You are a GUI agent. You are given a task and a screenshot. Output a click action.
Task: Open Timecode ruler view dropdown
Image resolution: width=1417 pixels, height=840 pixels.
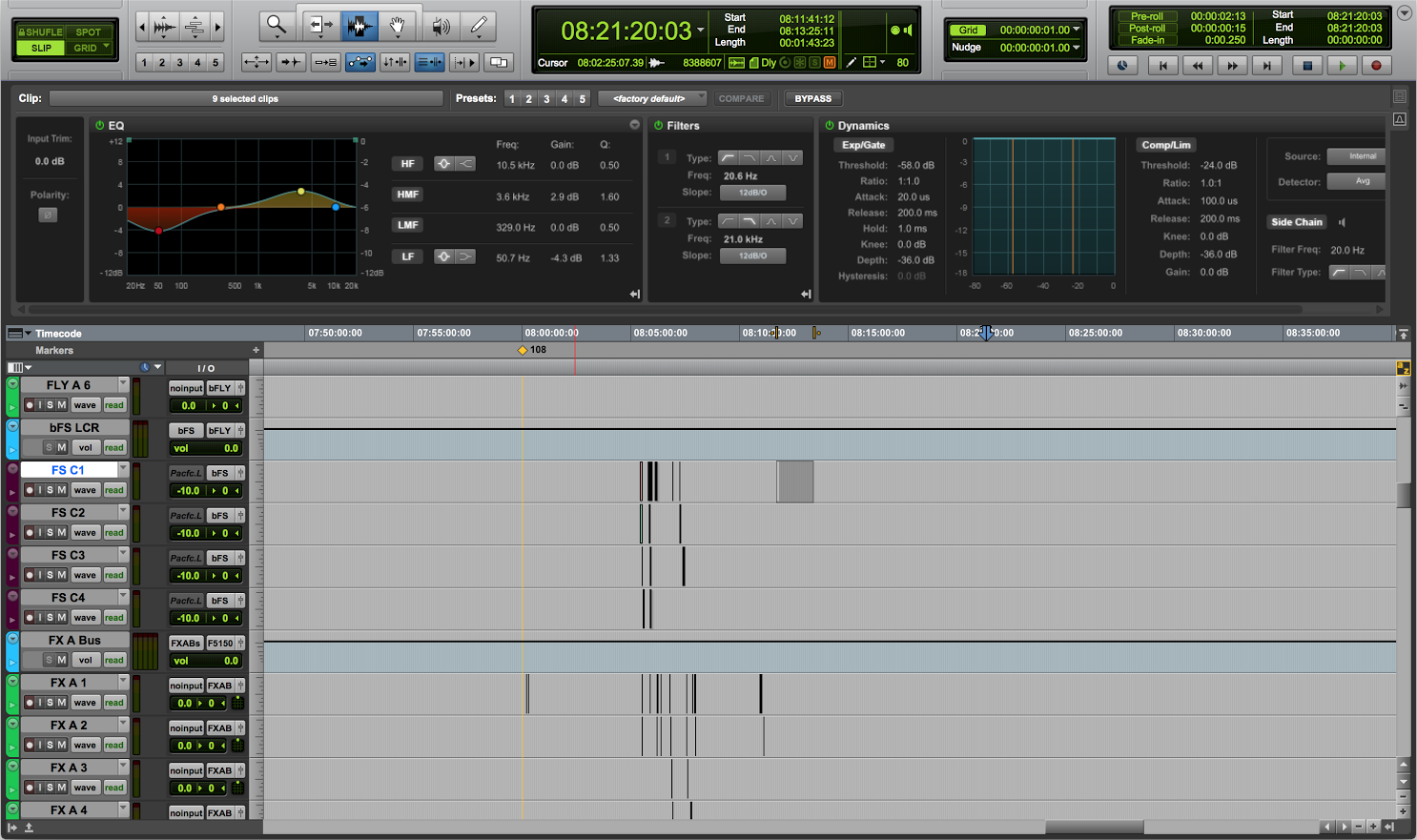coord(28,334)
